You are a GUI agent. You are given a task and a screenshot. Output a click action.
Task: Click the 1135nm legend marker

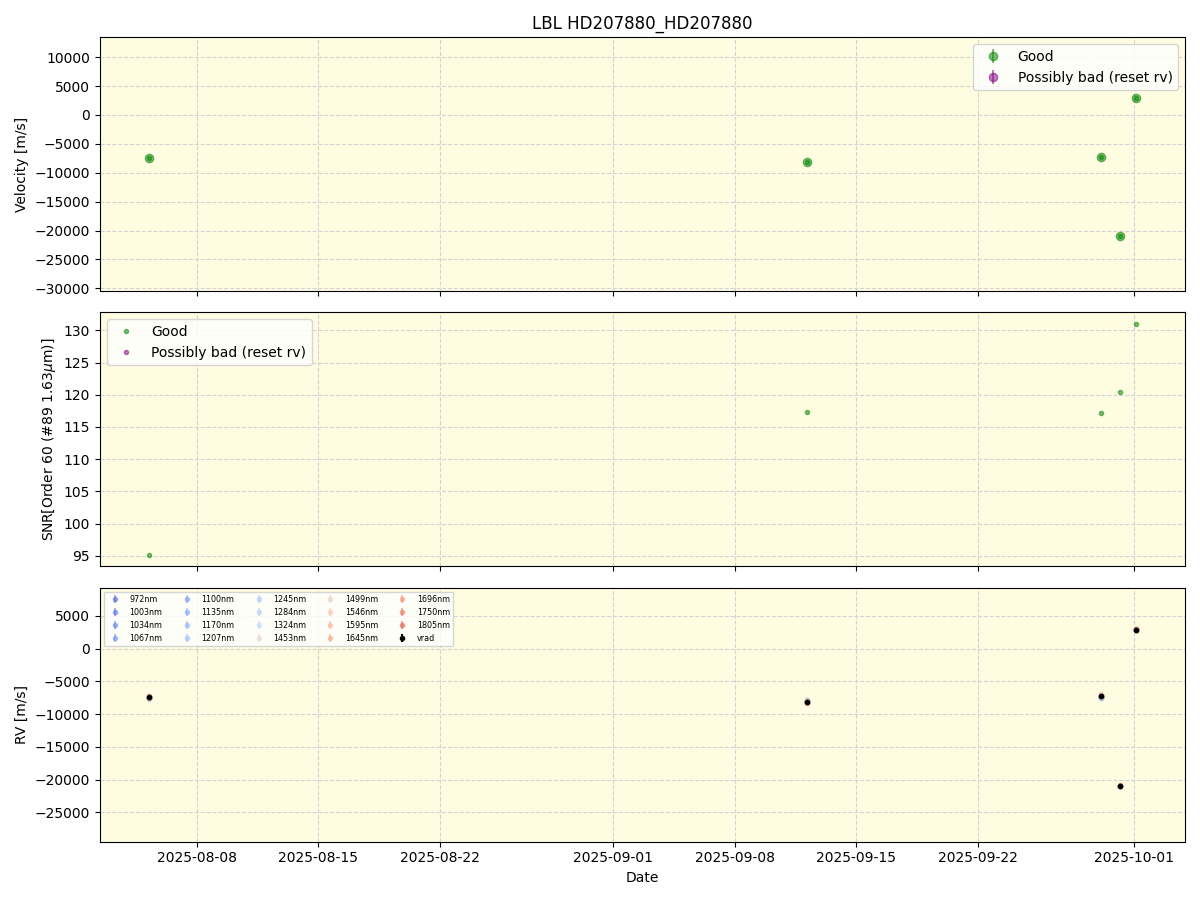tap(187, 612)
